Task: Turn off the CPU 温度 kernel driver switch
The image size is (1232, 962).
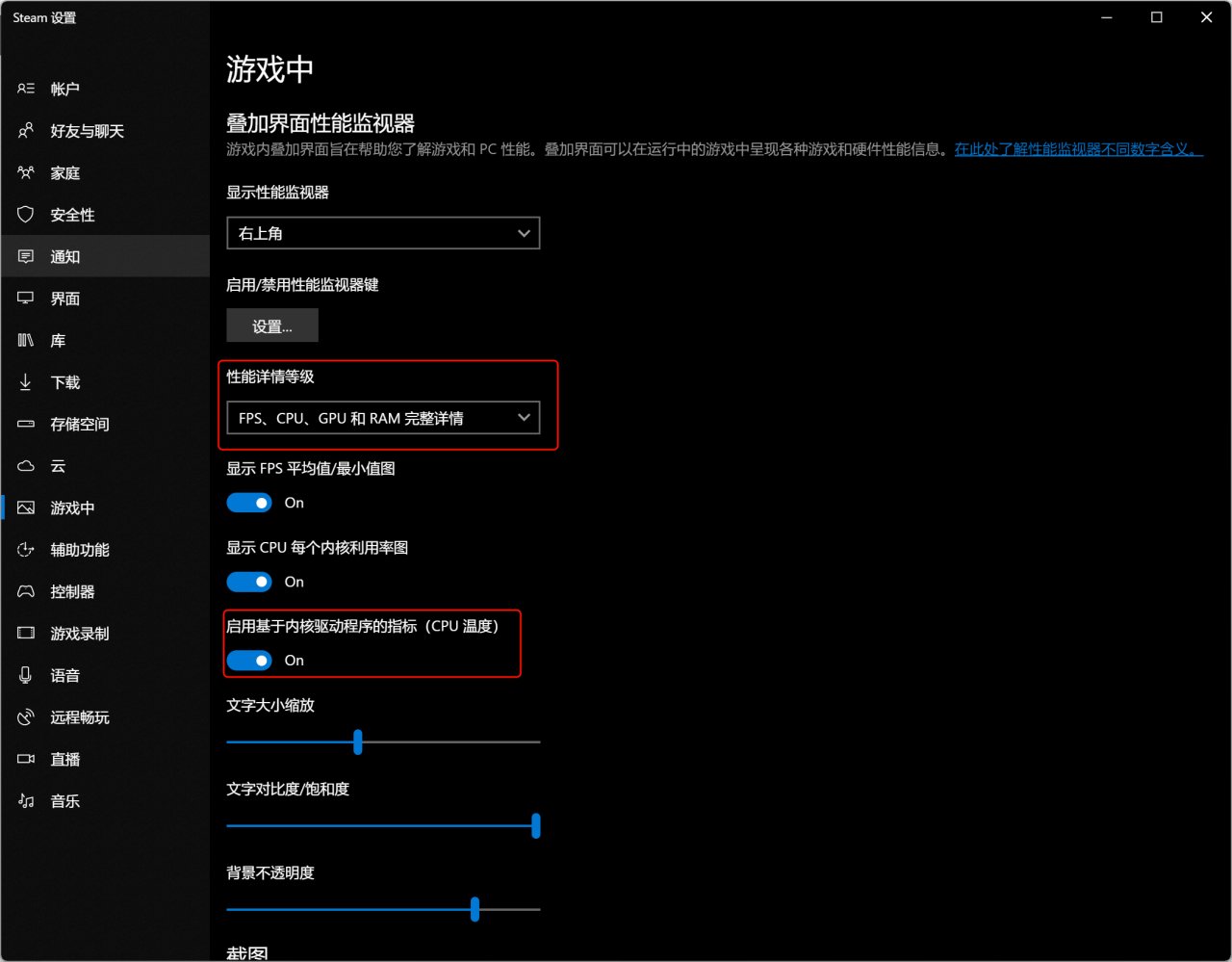Action: coord(249,661)
